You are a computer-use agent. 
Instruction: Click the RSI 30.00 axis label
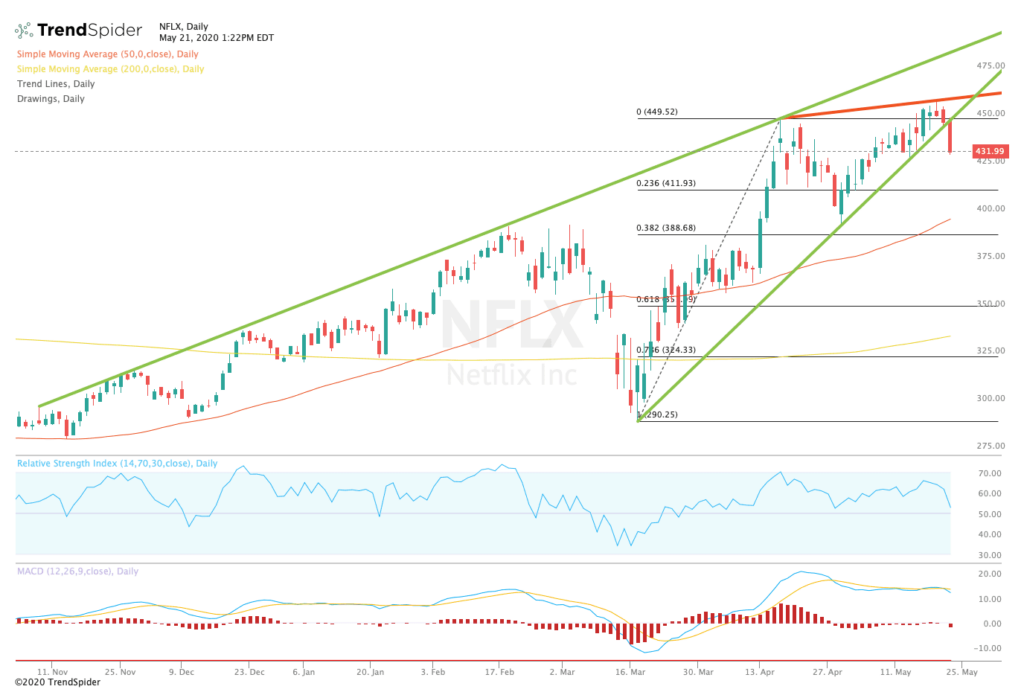click(x=990, y=555)
